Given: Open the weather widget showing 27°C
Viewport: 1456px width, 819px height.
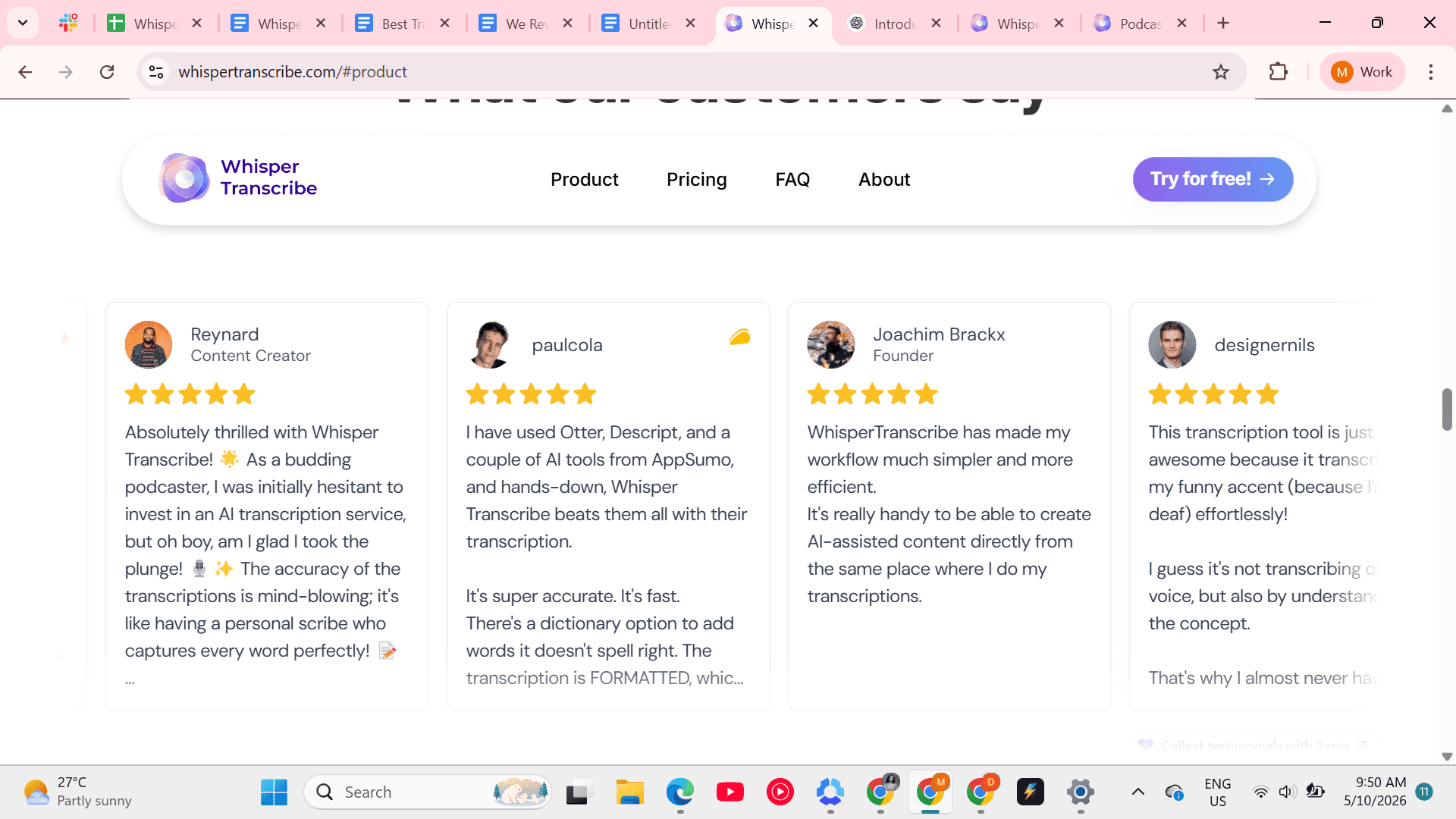Looking at the screenshot, I should tap(77, 792).
